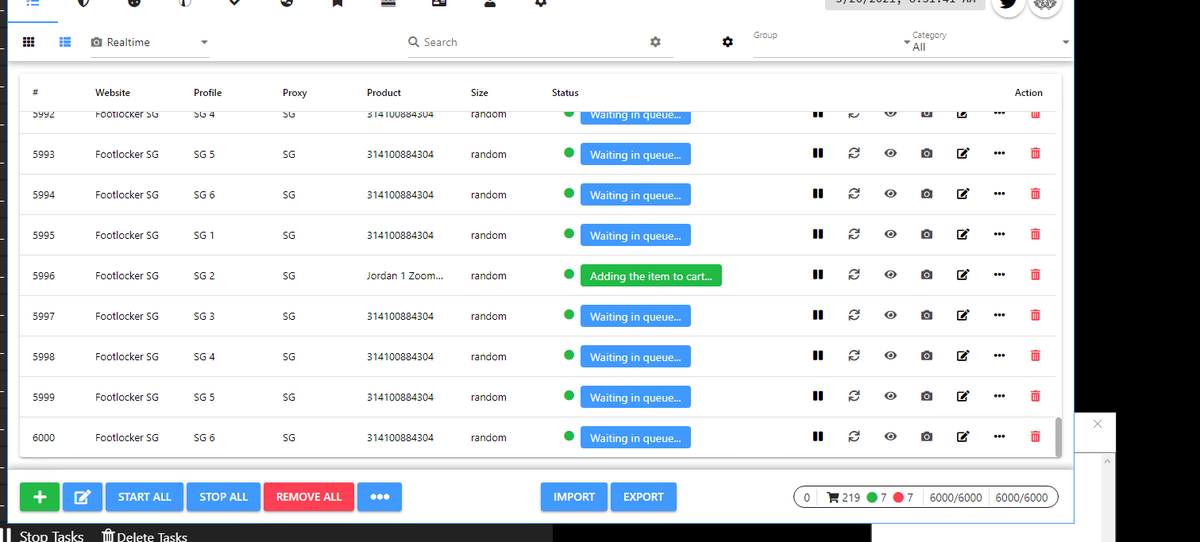Click the task list vertical scrollbar thumb

tap(1058, 436)
